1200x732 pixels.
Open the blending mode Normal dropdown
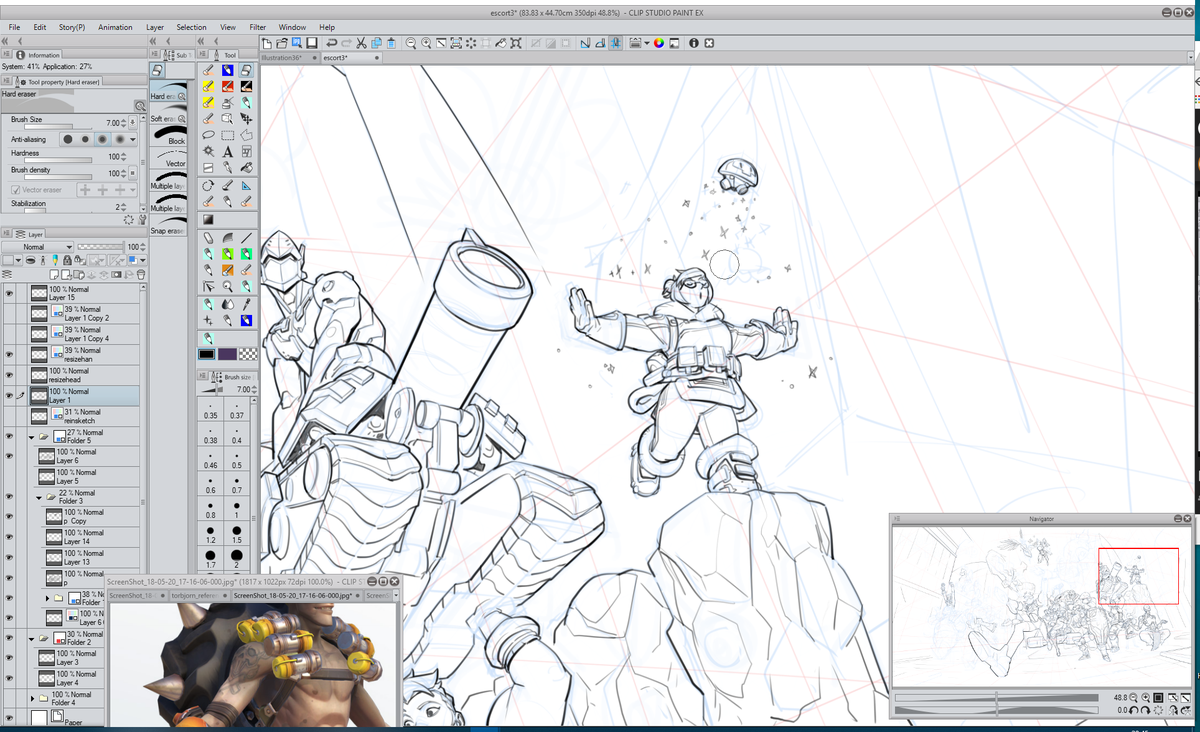tap(38, 247)
